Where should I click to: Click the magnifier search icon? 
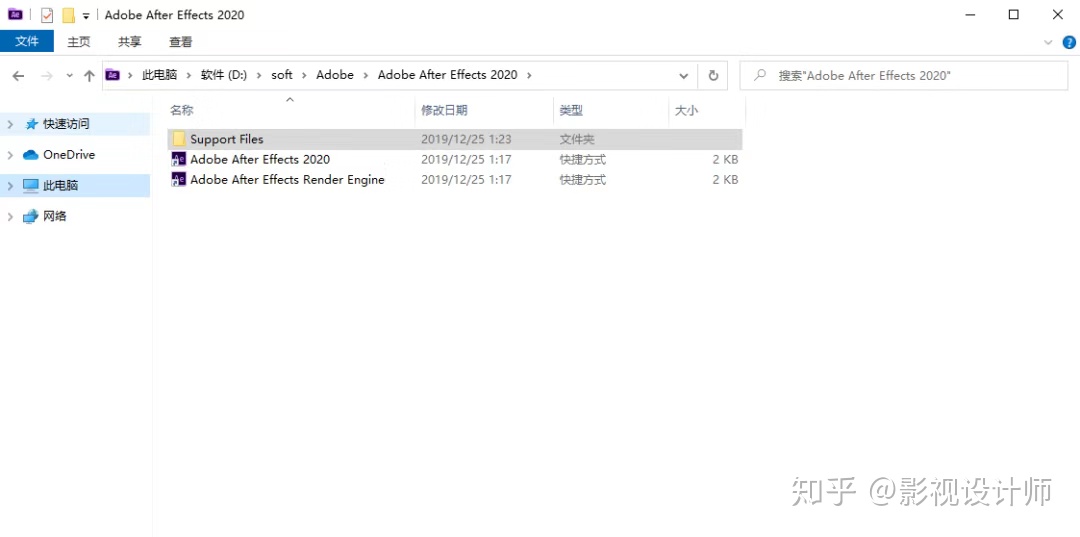760,75
